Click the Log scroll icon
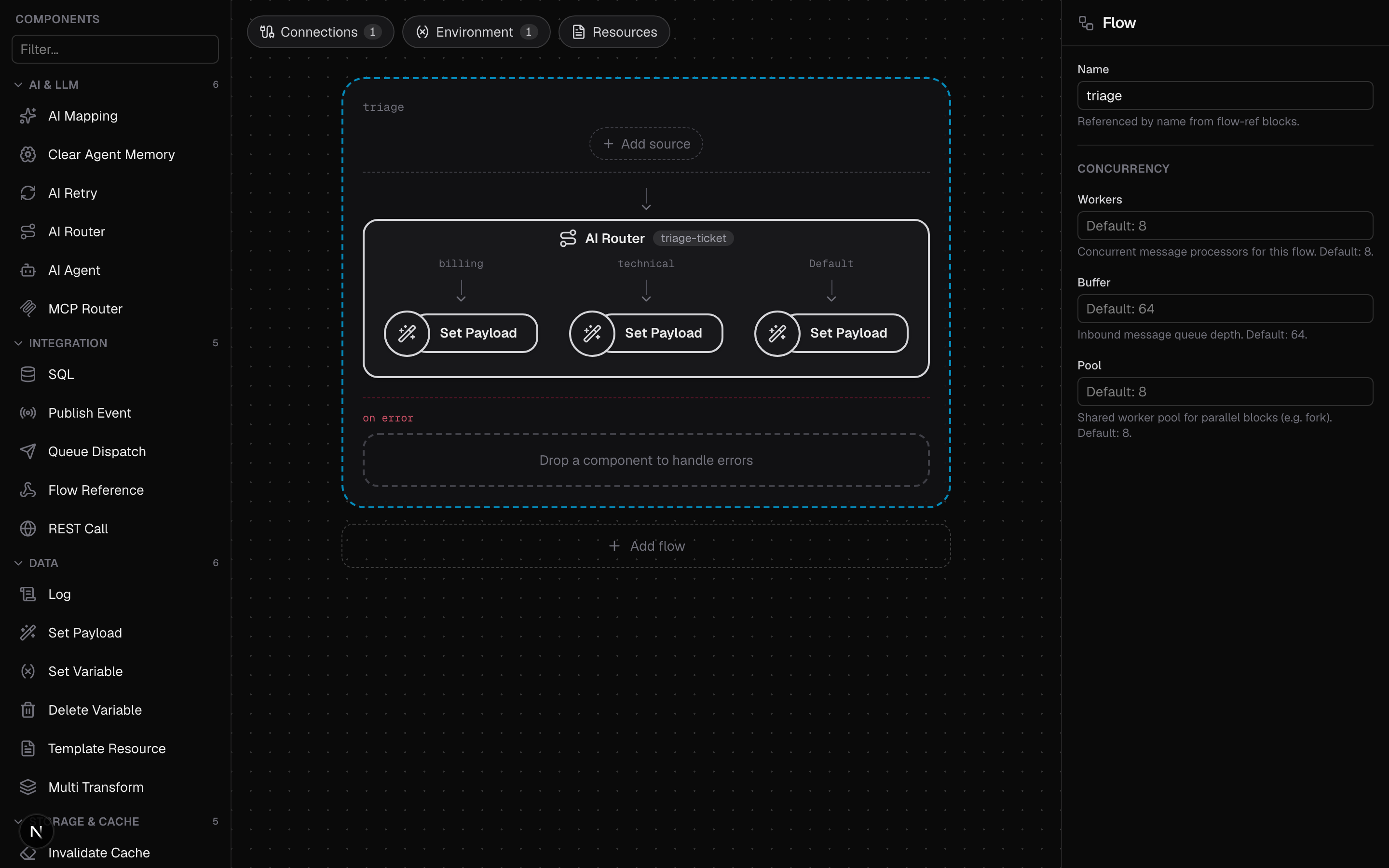This screenshot has width=1389, height=868. [x=28, y=594]
